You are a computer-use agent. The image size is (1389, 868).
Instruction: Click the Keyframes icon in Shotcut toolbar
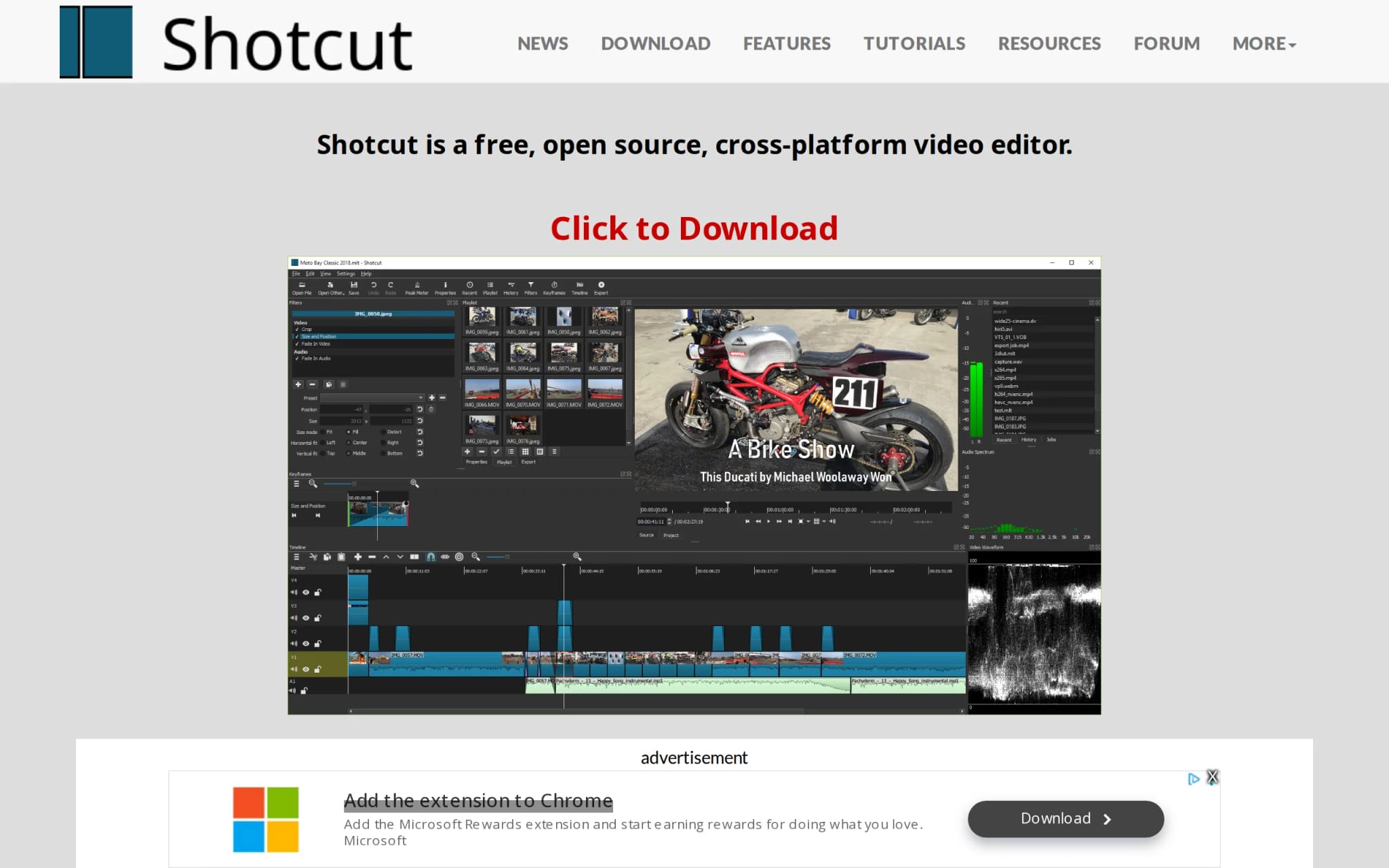(554, 288)
